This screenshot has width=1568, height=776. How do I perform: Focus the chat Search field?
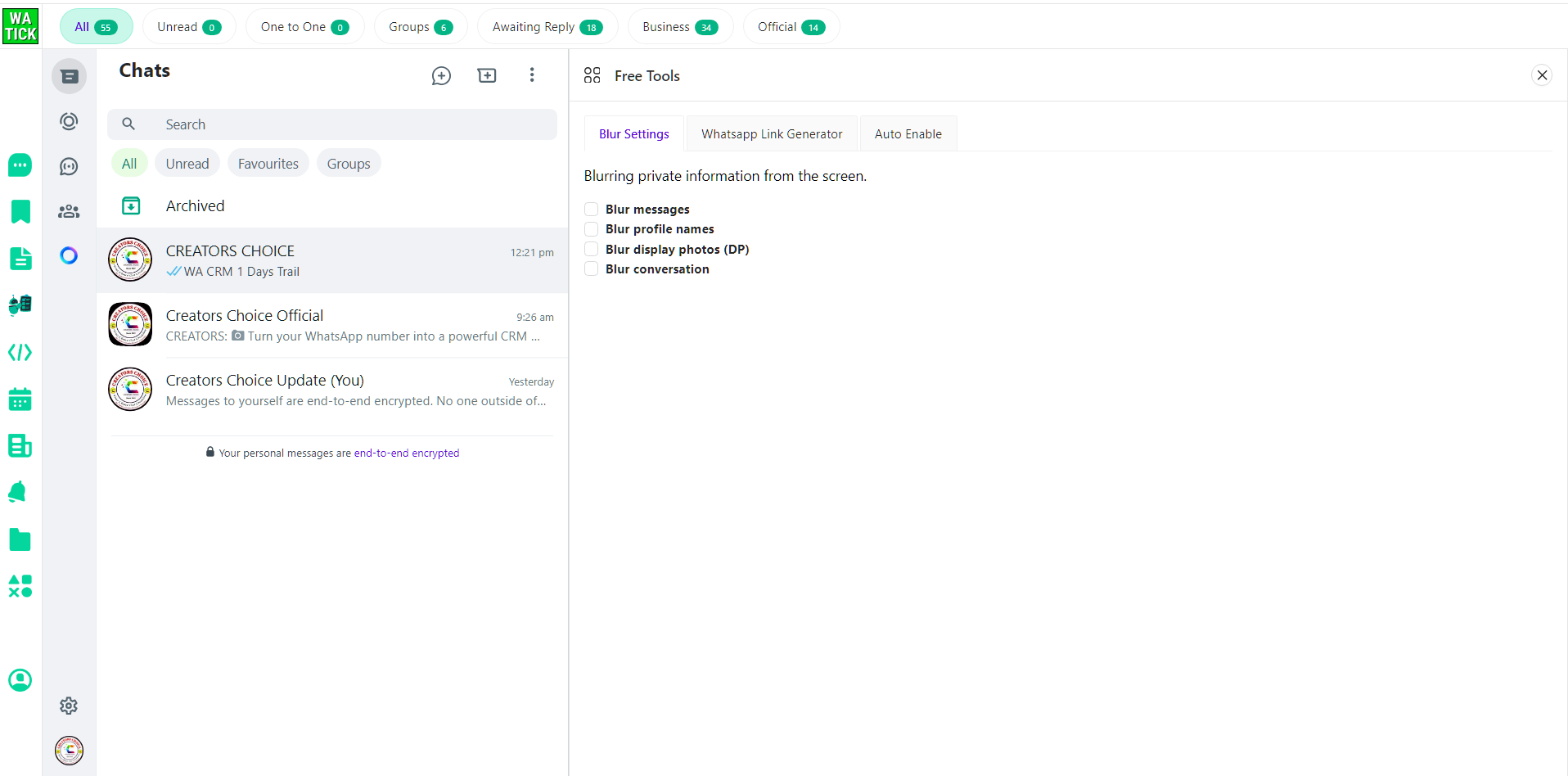332,124
